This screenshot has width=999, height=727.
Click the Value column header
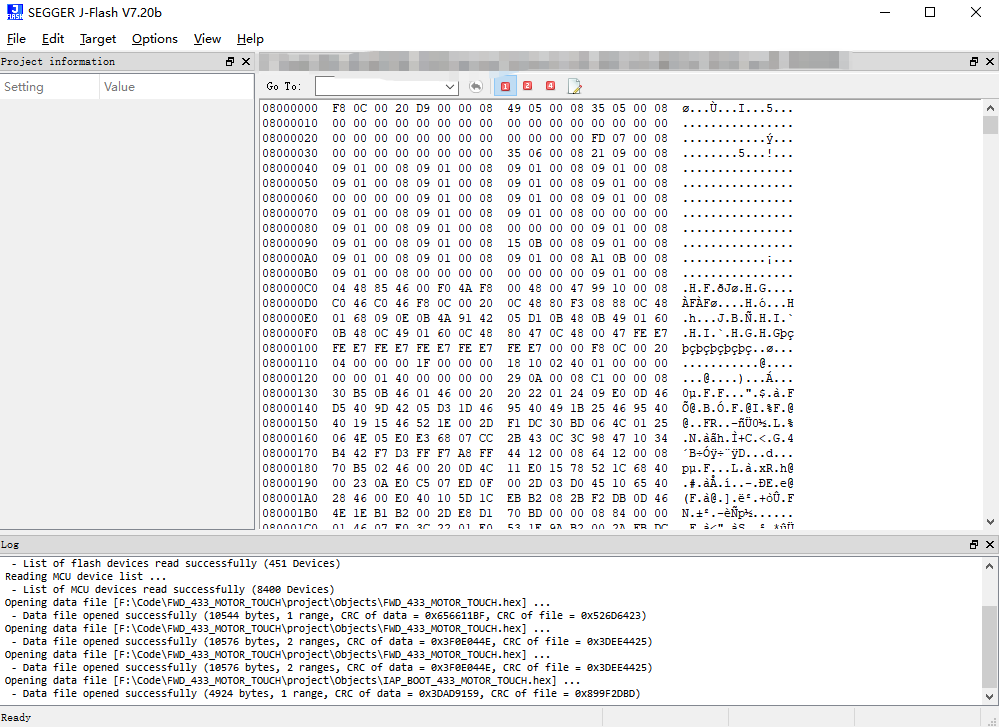(176, 87)
